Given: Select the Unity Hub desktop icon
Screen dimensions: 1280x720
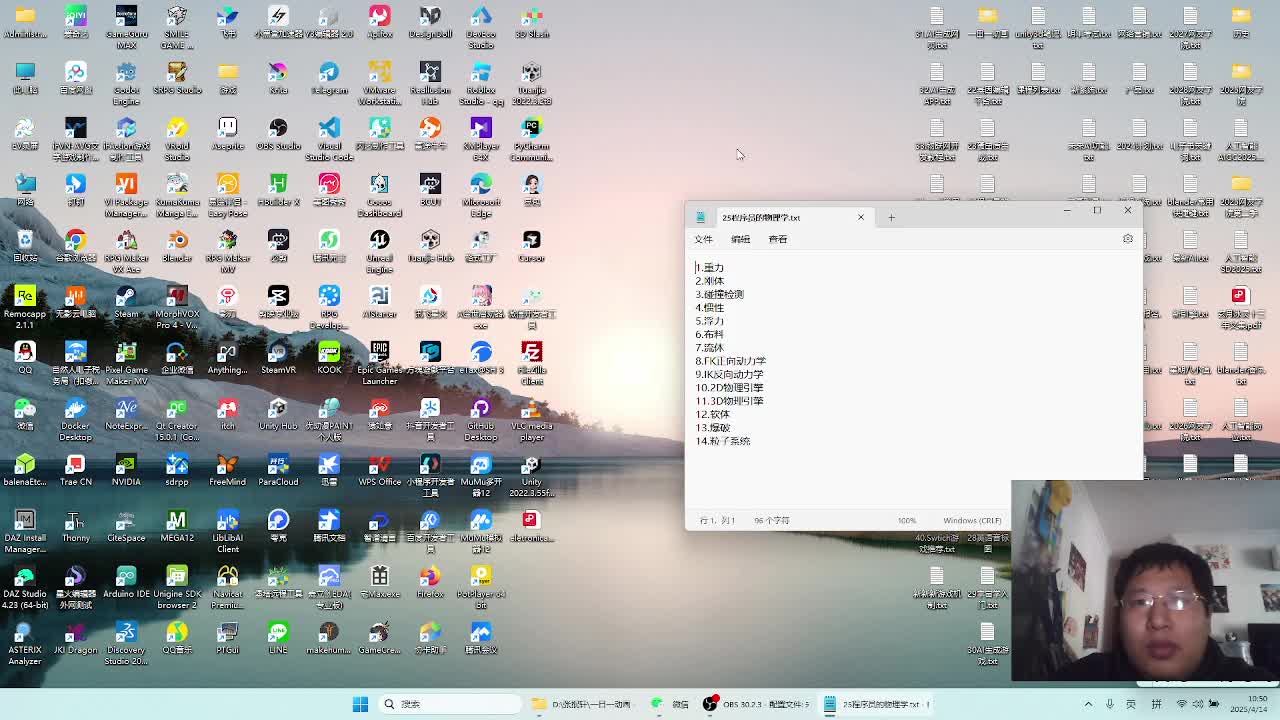Looking at the screenshot, I should pyautogui.click(x=278, y=414).
